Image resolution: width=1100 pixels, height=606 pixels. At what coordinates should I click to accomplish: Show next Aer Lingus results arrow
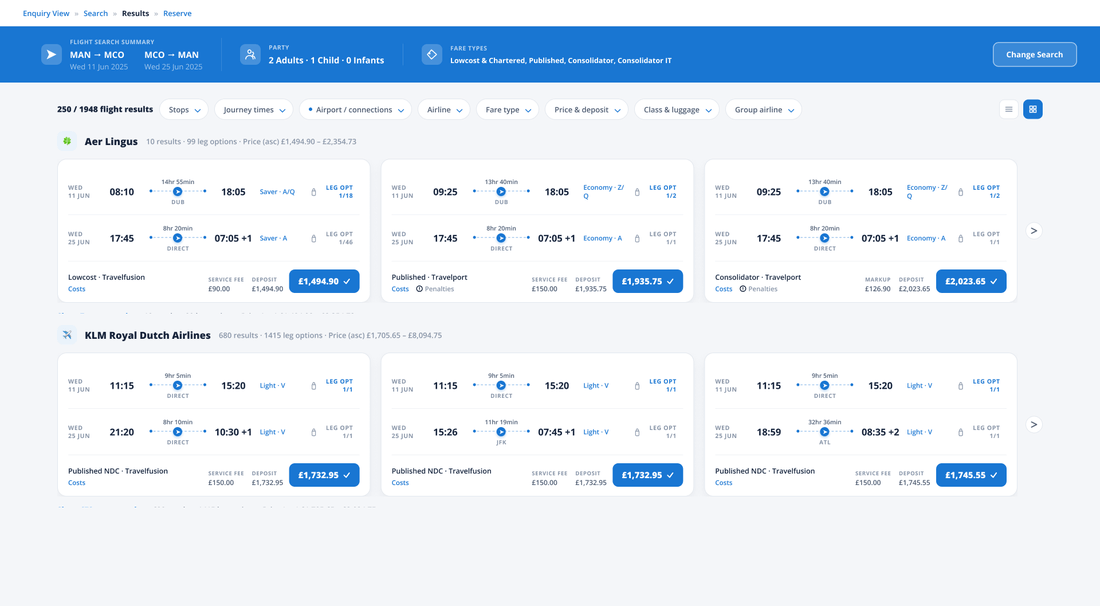1033,231
